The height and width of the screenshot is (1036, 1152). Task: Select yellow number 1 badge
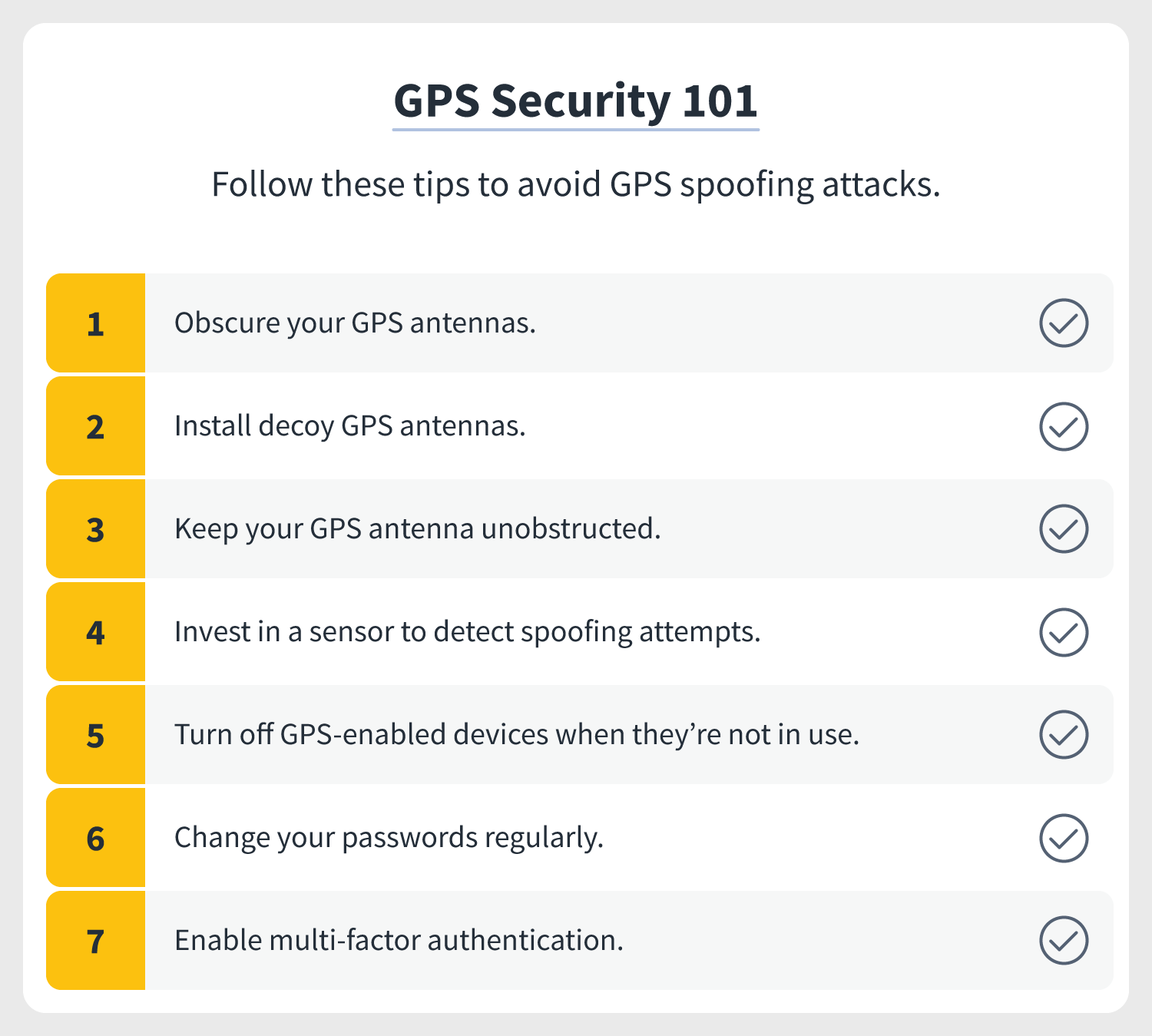96,323
